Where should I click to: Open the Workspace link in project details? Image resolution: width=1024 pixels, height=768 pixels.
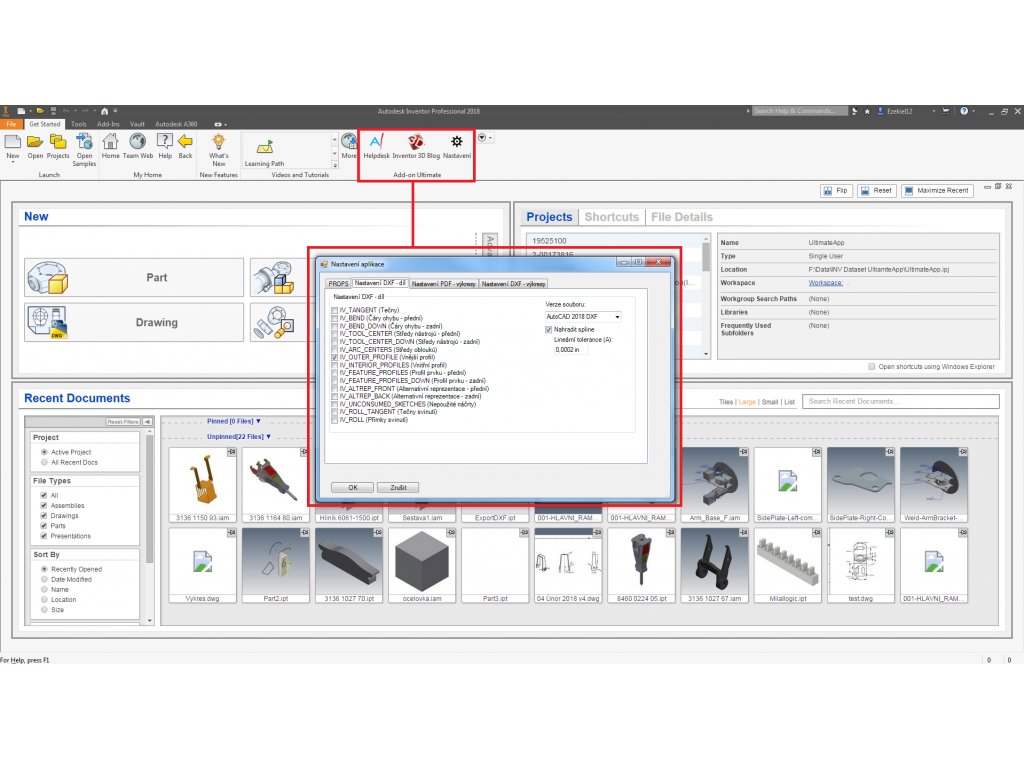[x=825, y=283]
